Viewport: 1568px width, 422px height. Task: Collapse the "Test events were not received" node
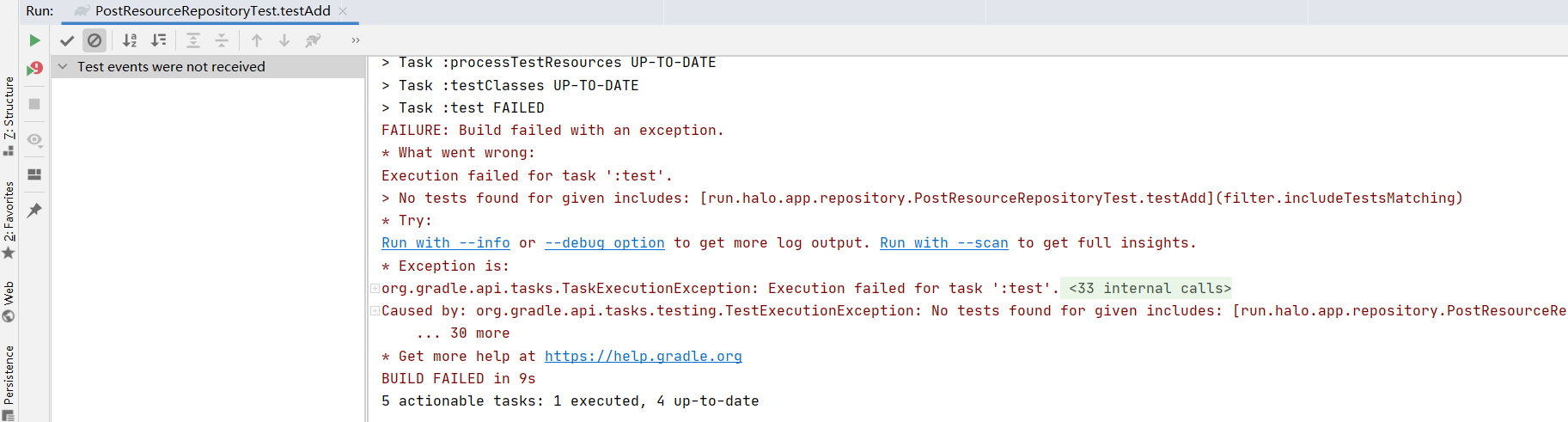(x=63, y=66)
